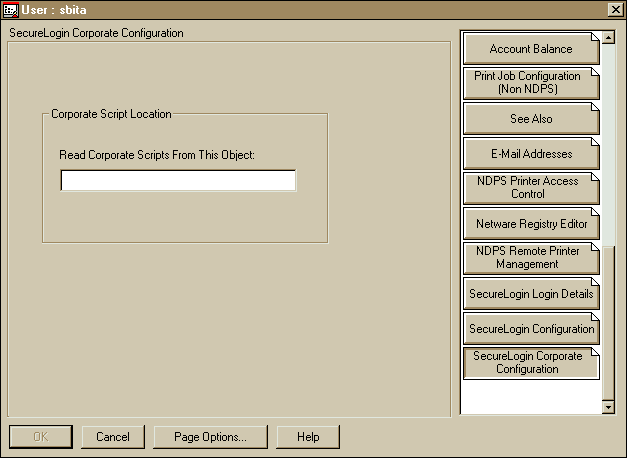Close the User sbita window
Viewport: 627px width, 458px height.
[x=616, y=10]
